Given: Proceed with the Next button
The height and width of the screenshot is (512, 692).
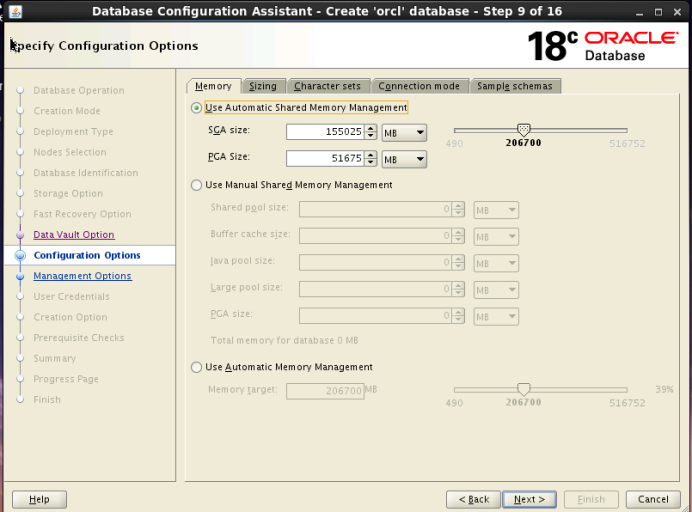Looking at the screenshot, I should [530, 499].
